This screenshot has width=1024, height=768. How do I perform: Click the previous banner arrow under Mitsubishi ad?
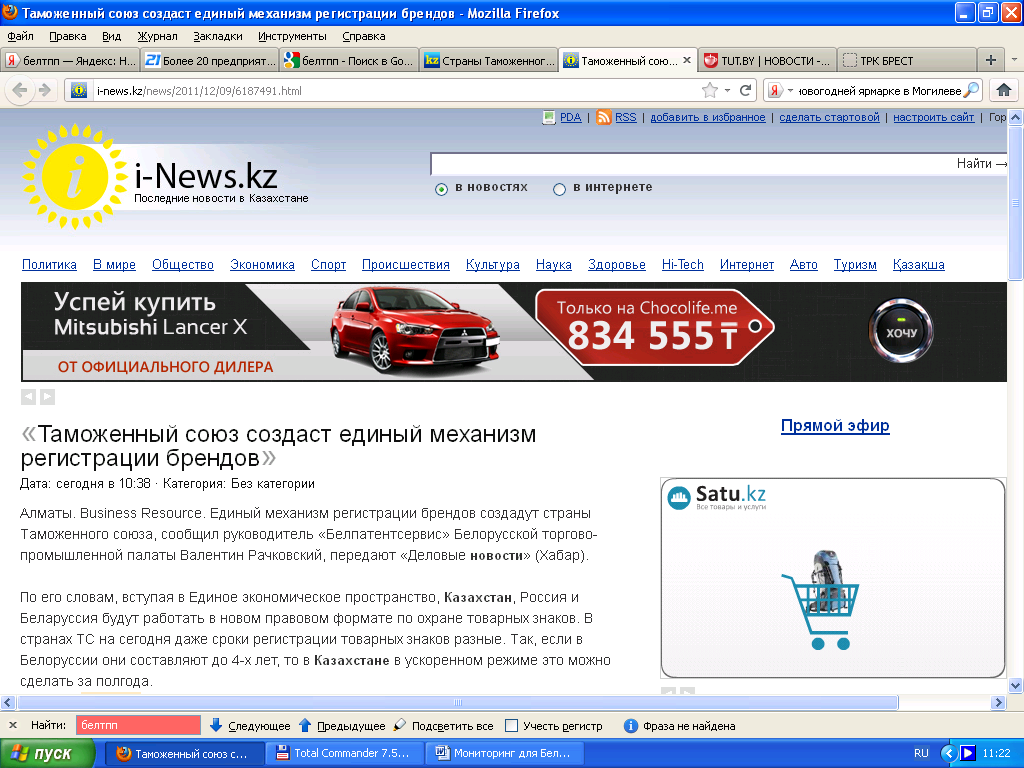tap(28, 396)
